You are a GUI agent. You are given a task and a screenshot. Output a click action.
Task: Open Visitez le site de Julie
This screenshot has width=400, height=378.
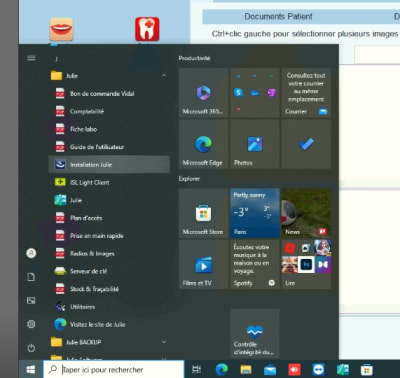coord(109,324)
